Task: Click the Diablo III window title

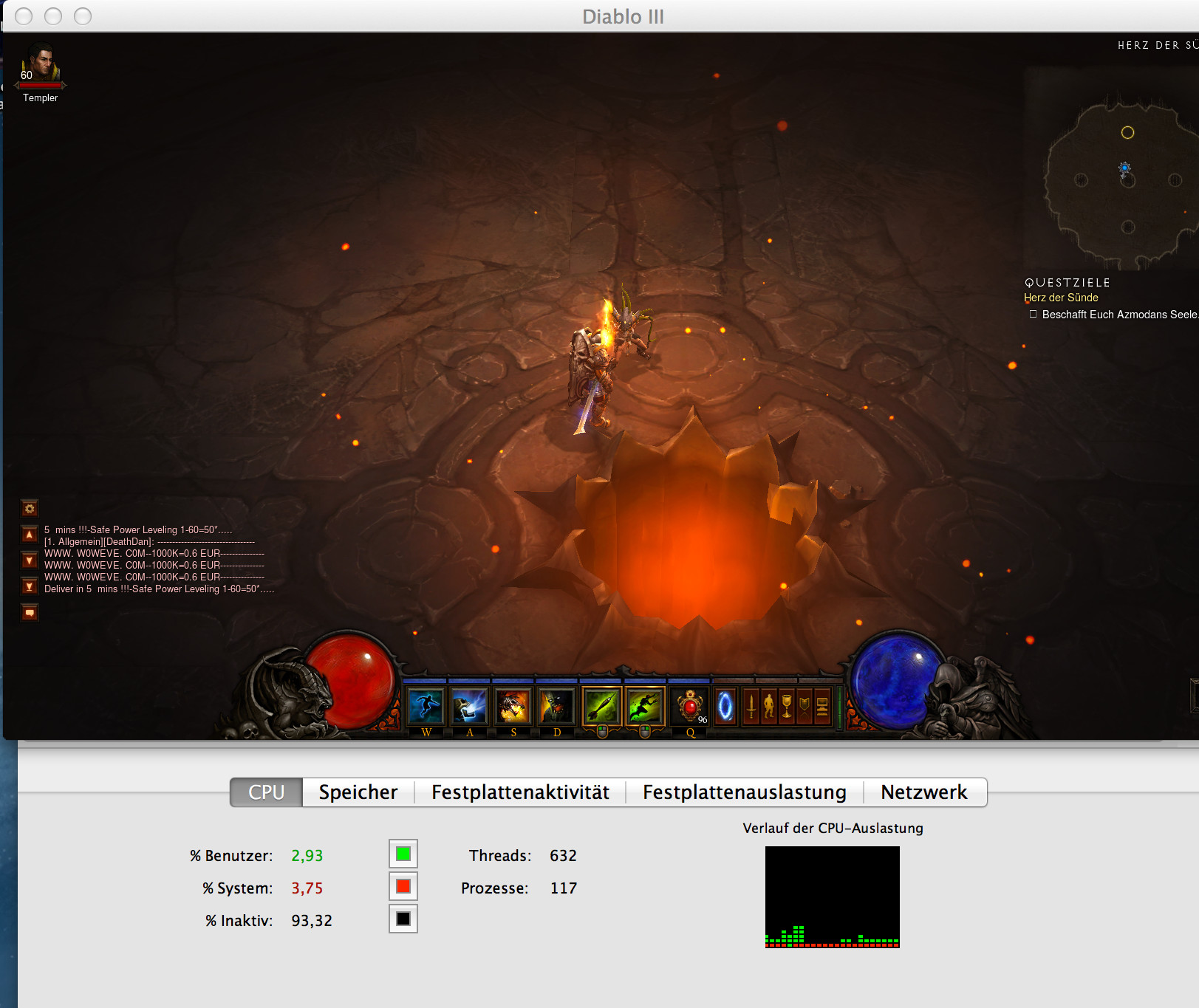Action: pyautogui.click(x=624, y=17)
